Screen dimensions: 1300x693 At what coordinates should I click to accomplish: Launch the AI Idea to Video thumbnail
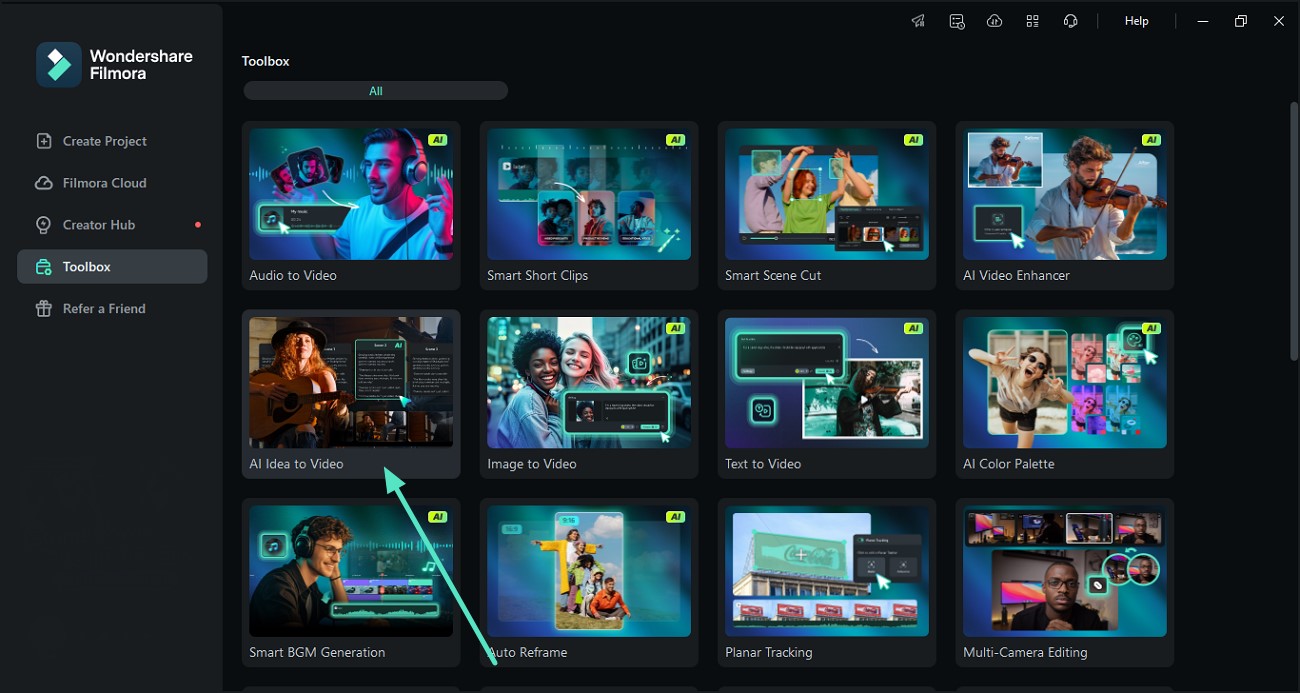(x=351, y=382)
